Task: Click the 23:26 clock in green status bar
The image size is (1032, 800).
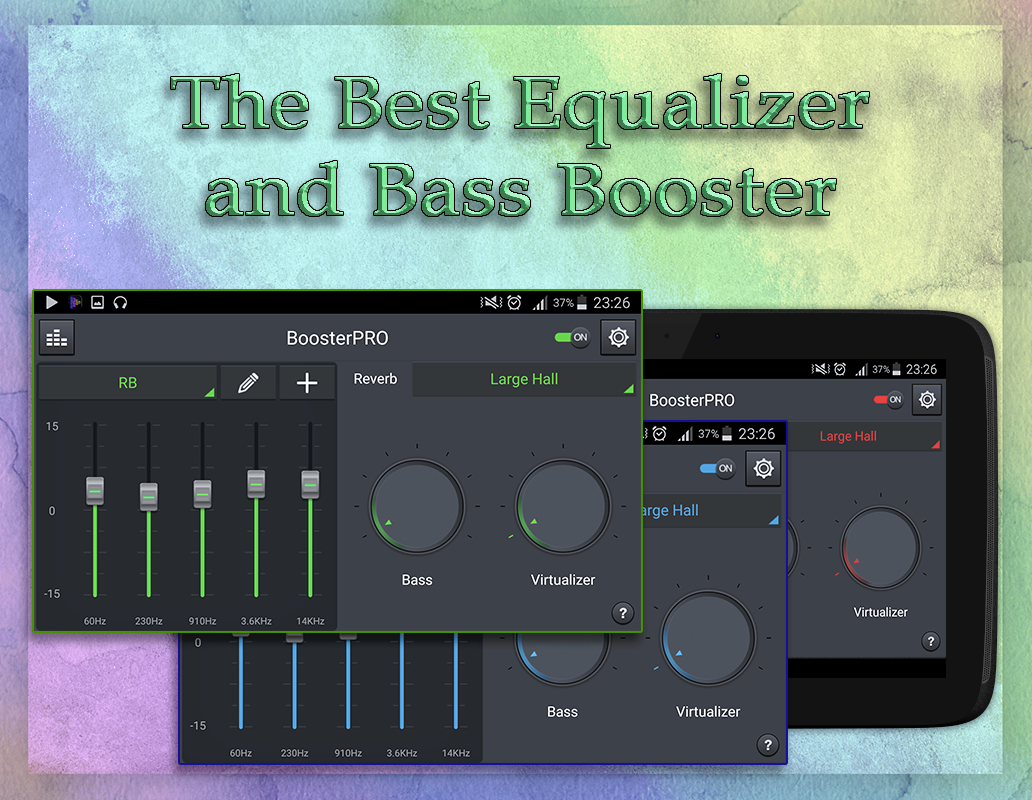Action: 611,303
